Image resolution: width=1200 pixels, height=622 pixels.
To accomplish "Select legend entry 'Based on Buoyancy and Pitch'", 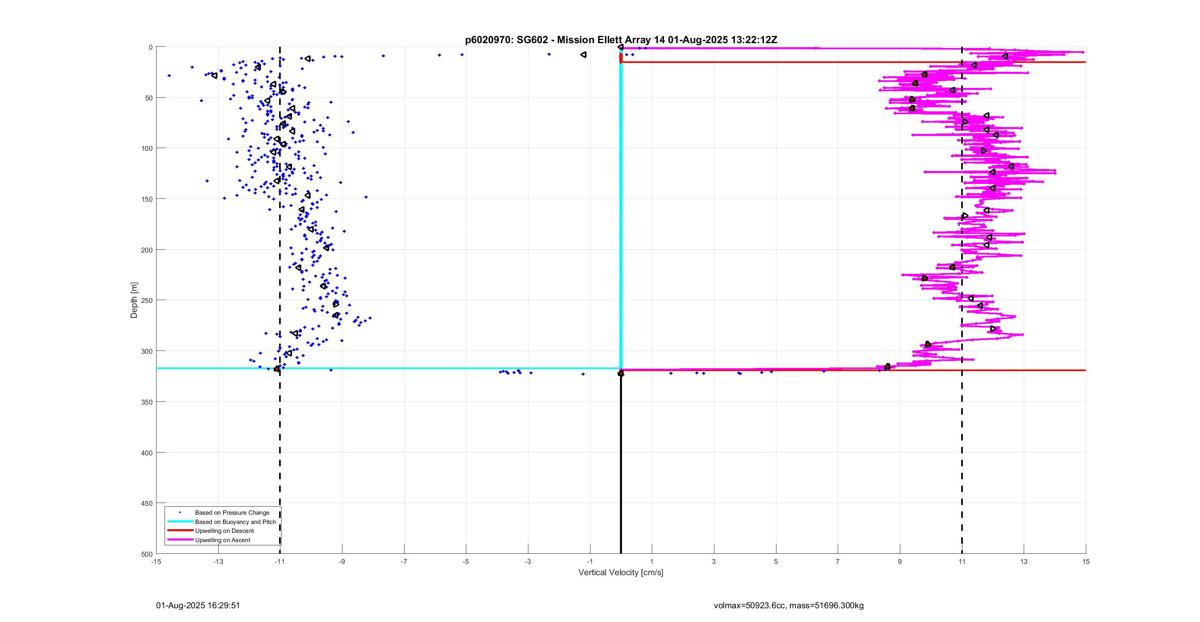I will pos(234,522).
